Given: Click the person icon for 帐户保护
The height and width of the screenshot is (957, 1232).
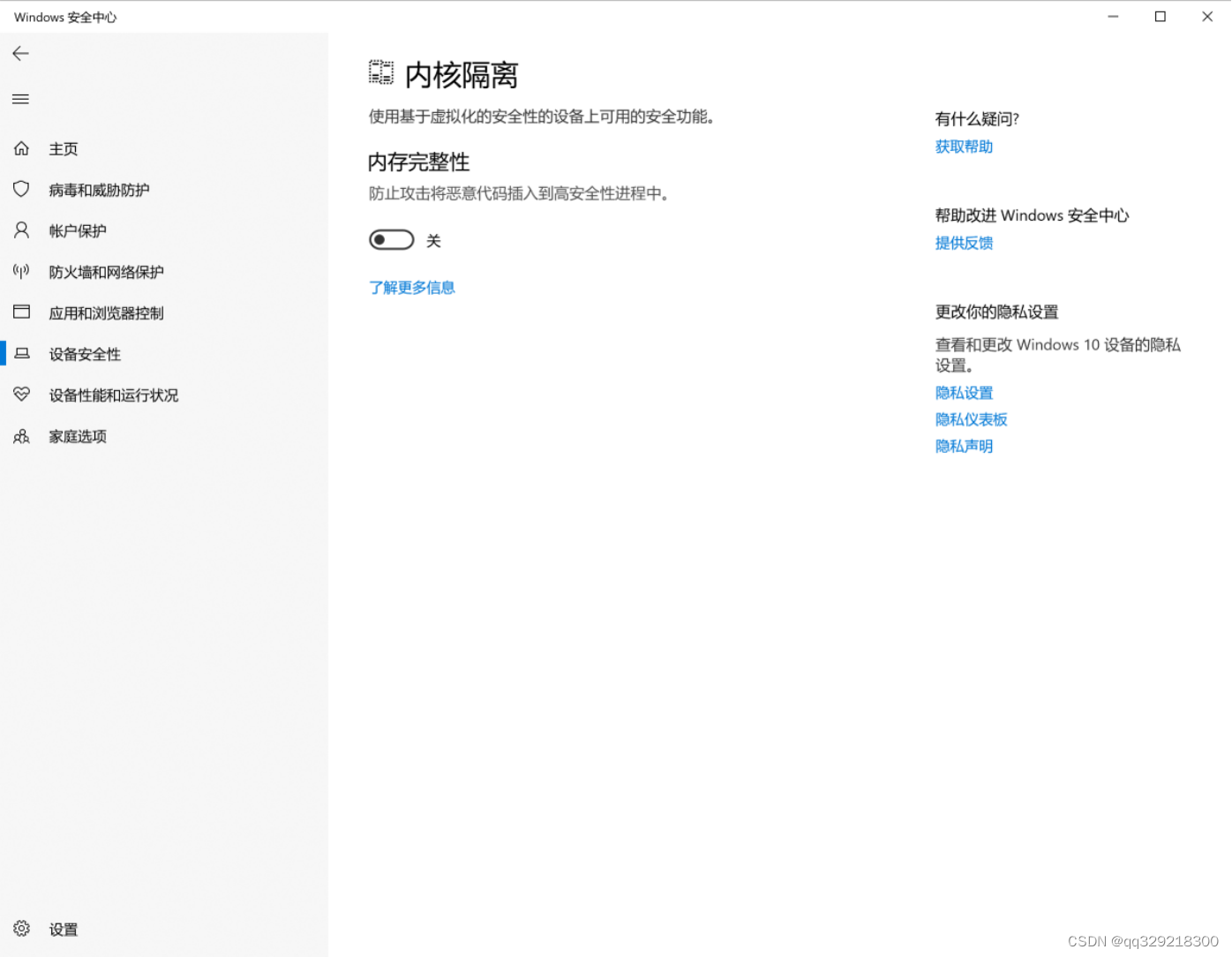Looking at the screenshot, I should click(x=22, y=230).
